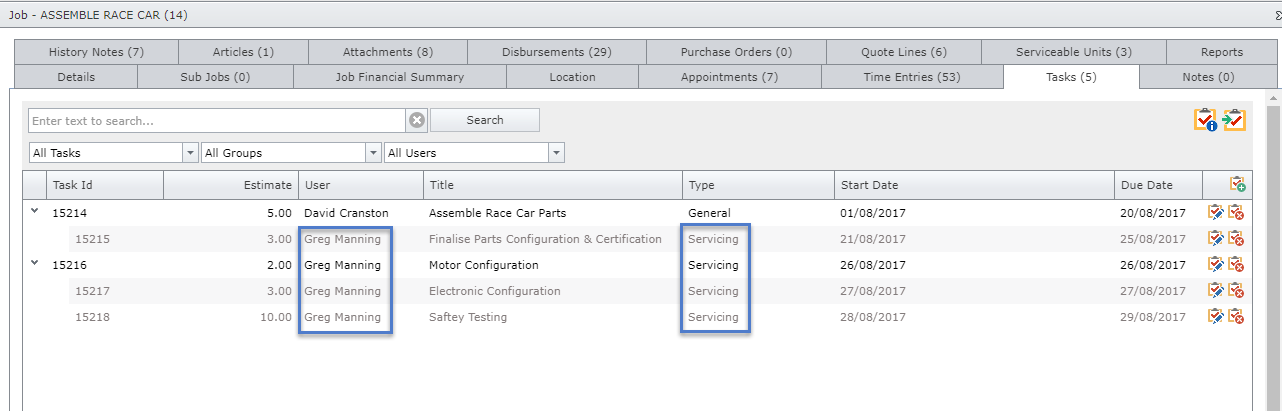Click the task info clipboard icon
This screenshot has width=1282, height=411.
pyautogui.click(x=1205, y=120)
